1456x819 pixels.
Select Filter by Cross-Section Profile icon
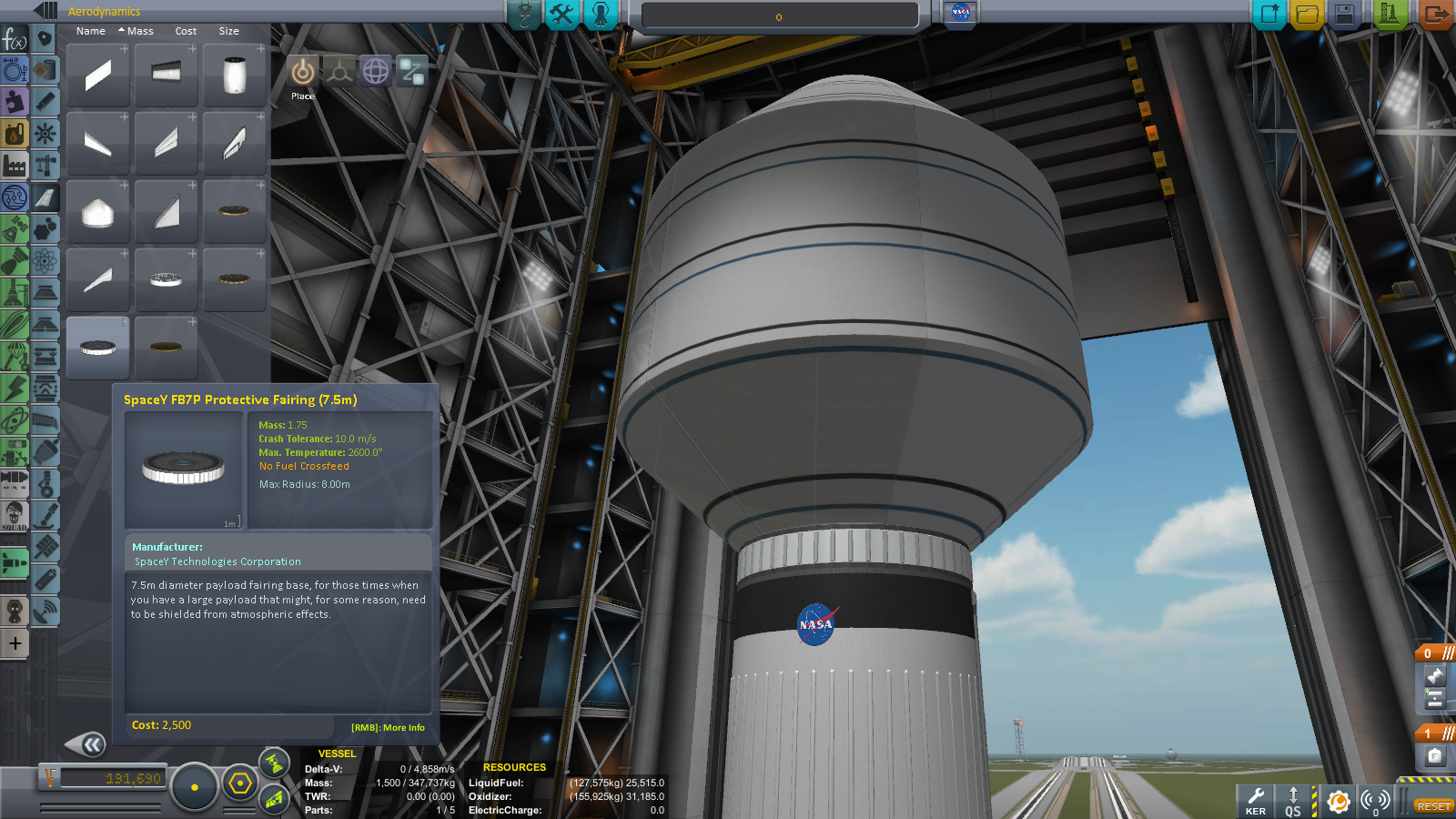coord(15,70)
